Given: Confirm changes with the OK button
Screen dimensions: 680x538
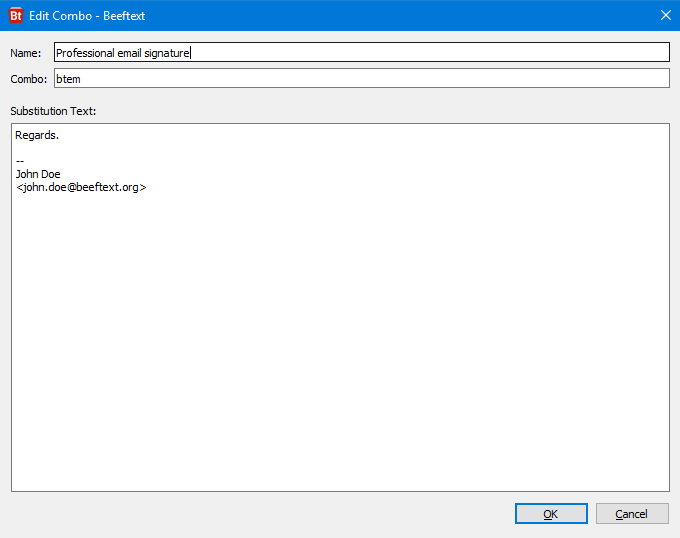Looking at the screenshot, I should tap(551, 514).
